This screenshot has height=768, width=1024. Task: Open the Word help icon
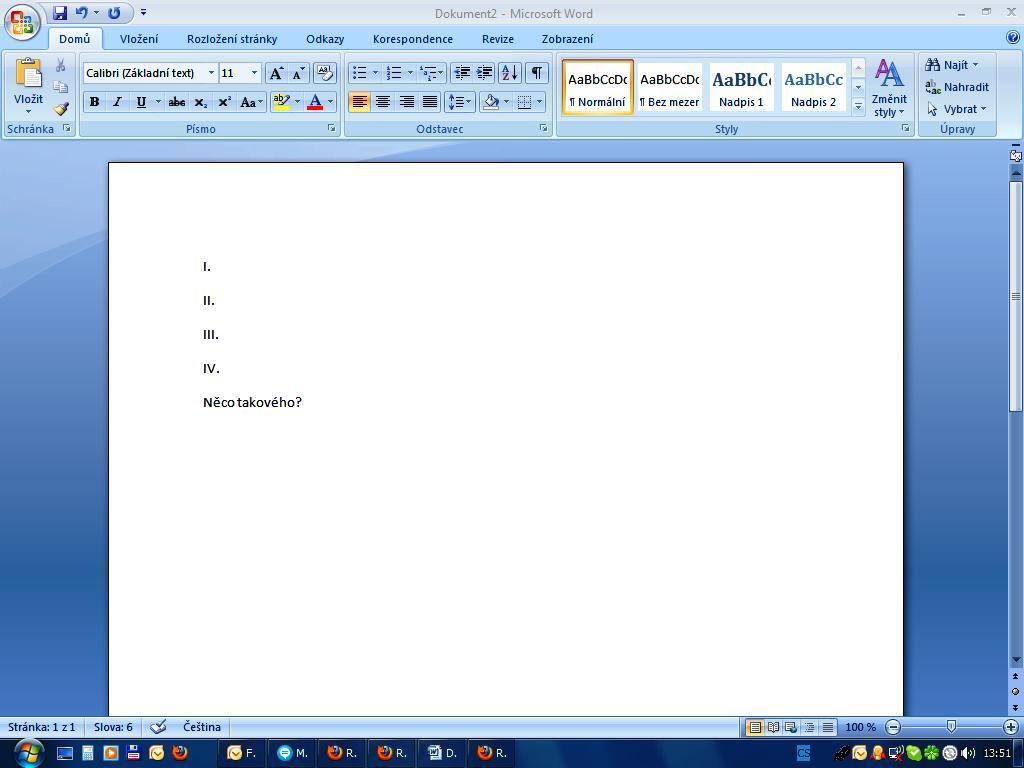pyautogui.click(x=1013, y=38)
